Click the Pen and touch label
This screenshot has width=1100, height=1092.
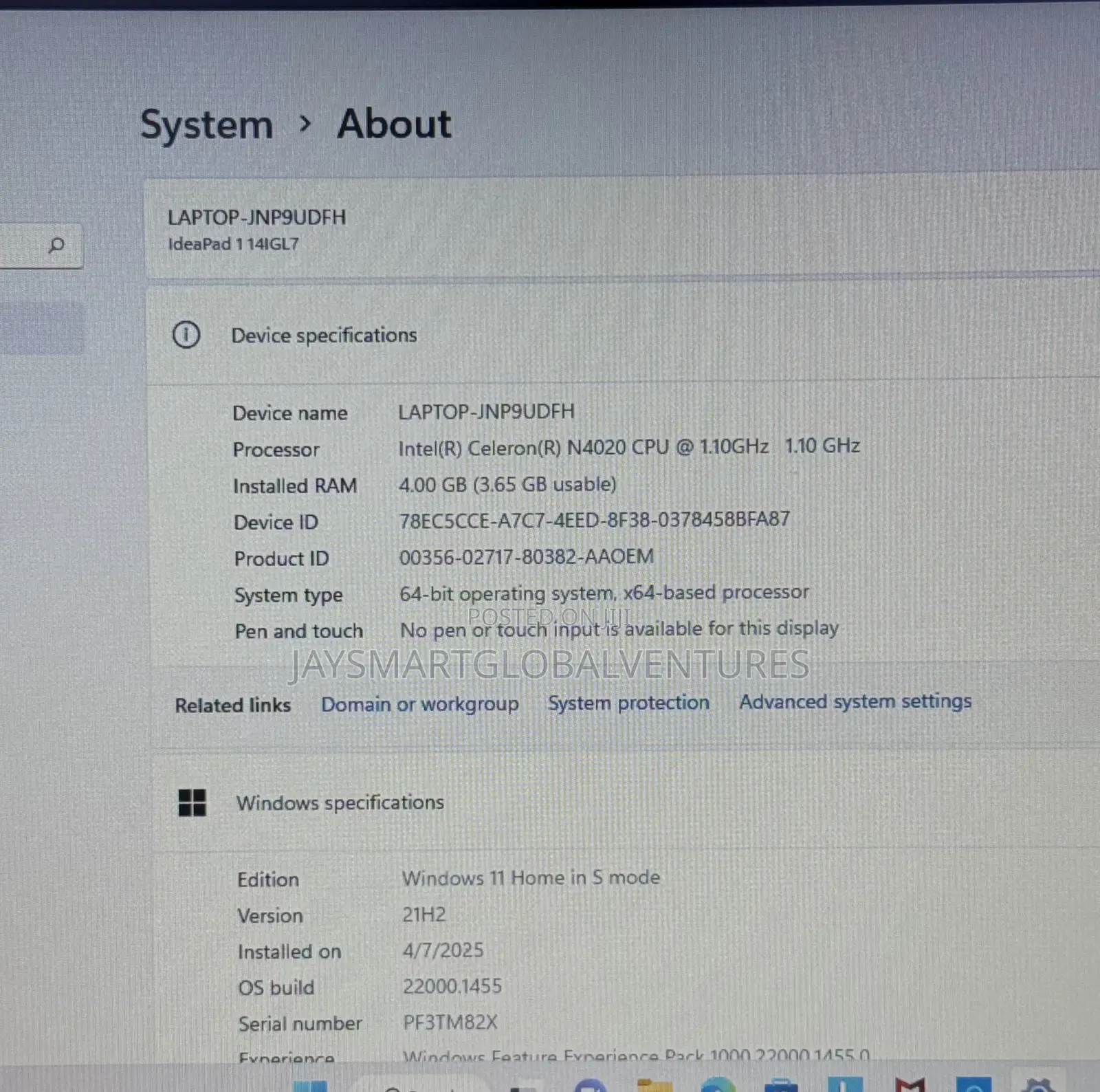pos(299,631)
